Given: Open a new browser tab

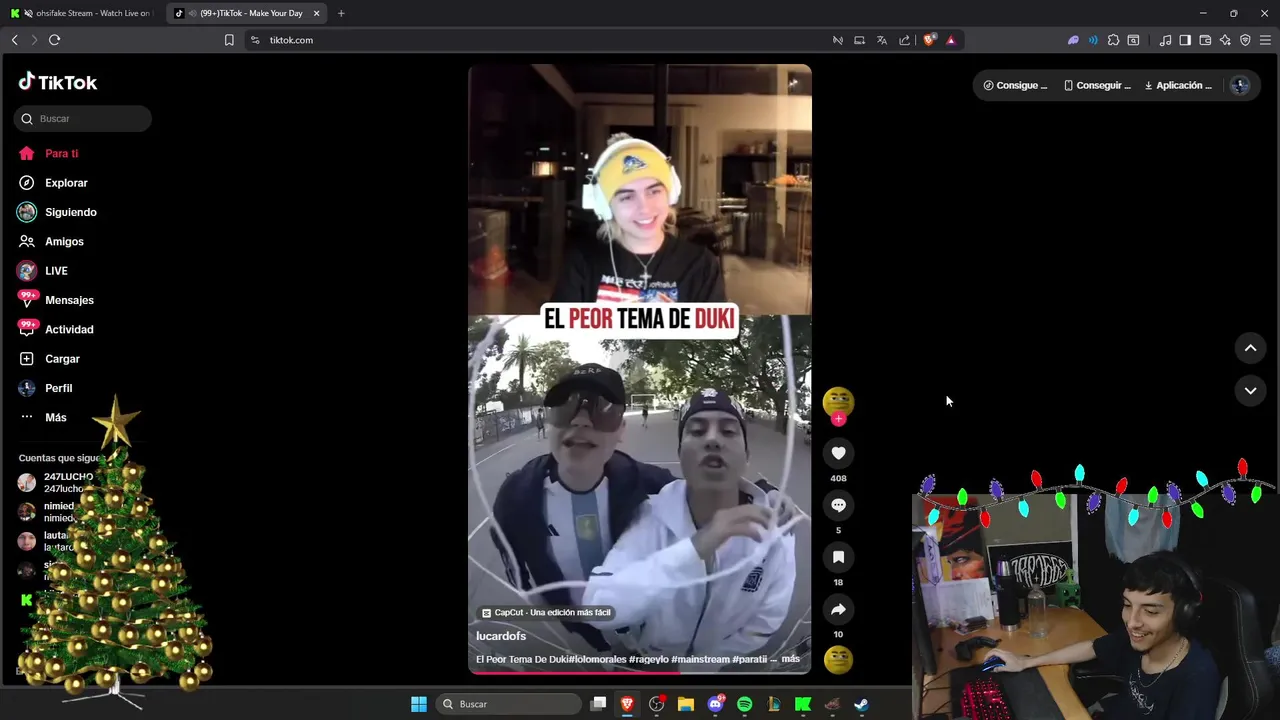Looking at the screenshot, I should [341, 13].
